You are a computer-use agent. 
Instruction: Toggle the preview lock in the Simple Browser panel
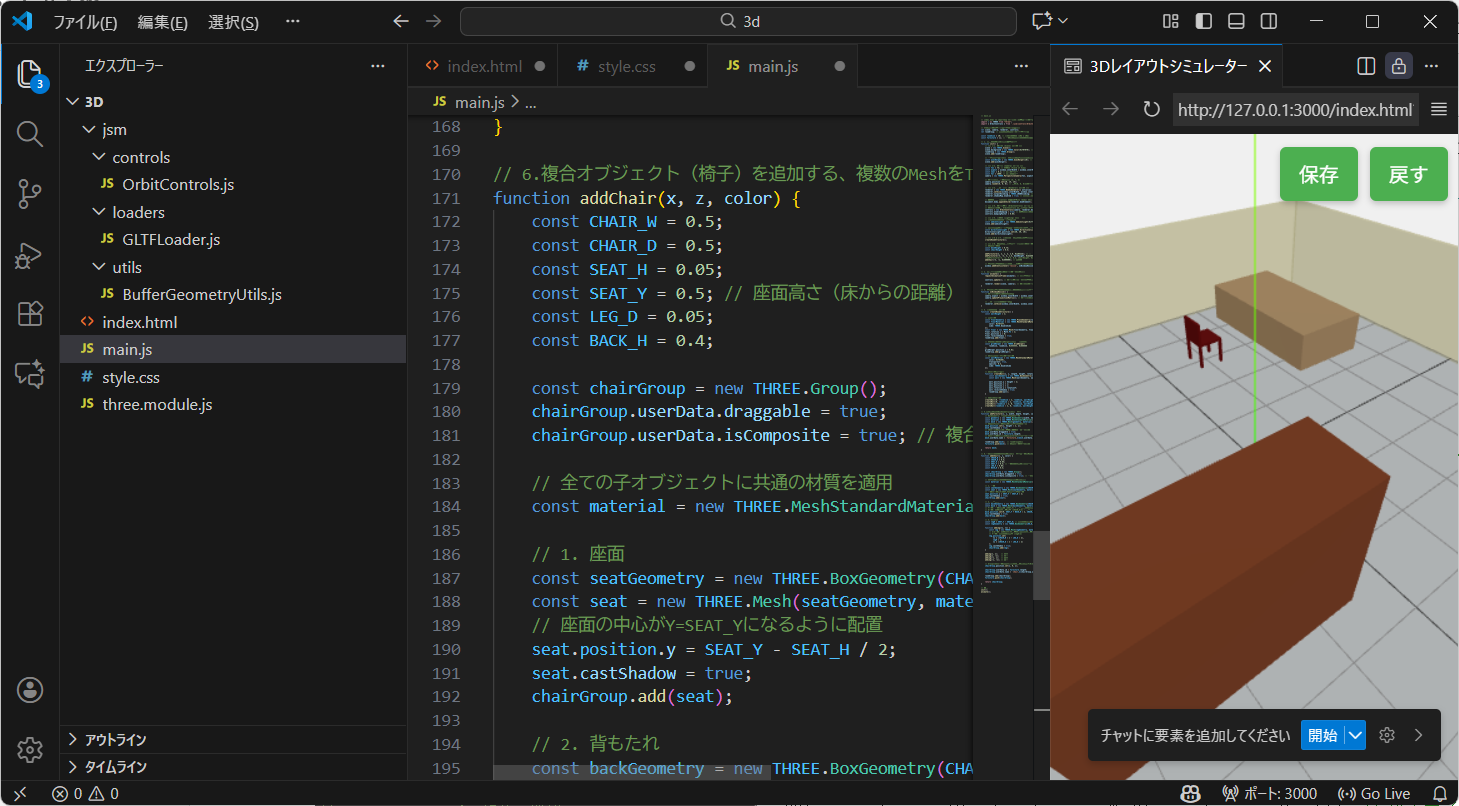[x=1398, y=65]
